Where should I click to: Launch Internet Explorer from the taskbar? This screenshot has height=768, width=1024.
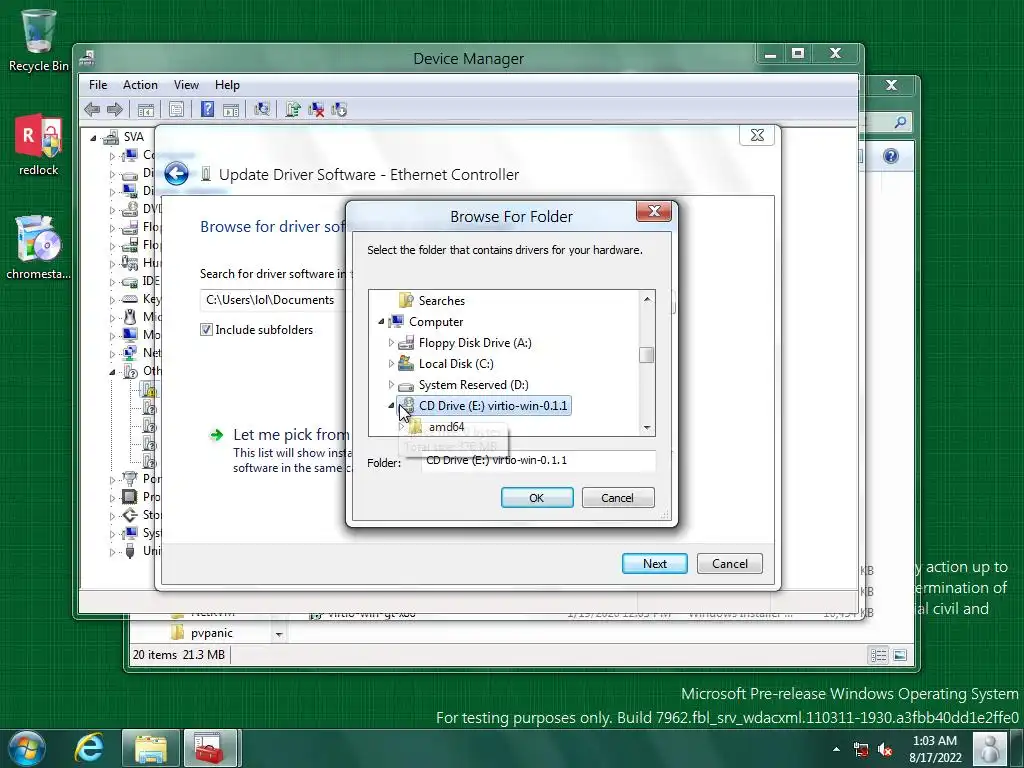[88, 748]
